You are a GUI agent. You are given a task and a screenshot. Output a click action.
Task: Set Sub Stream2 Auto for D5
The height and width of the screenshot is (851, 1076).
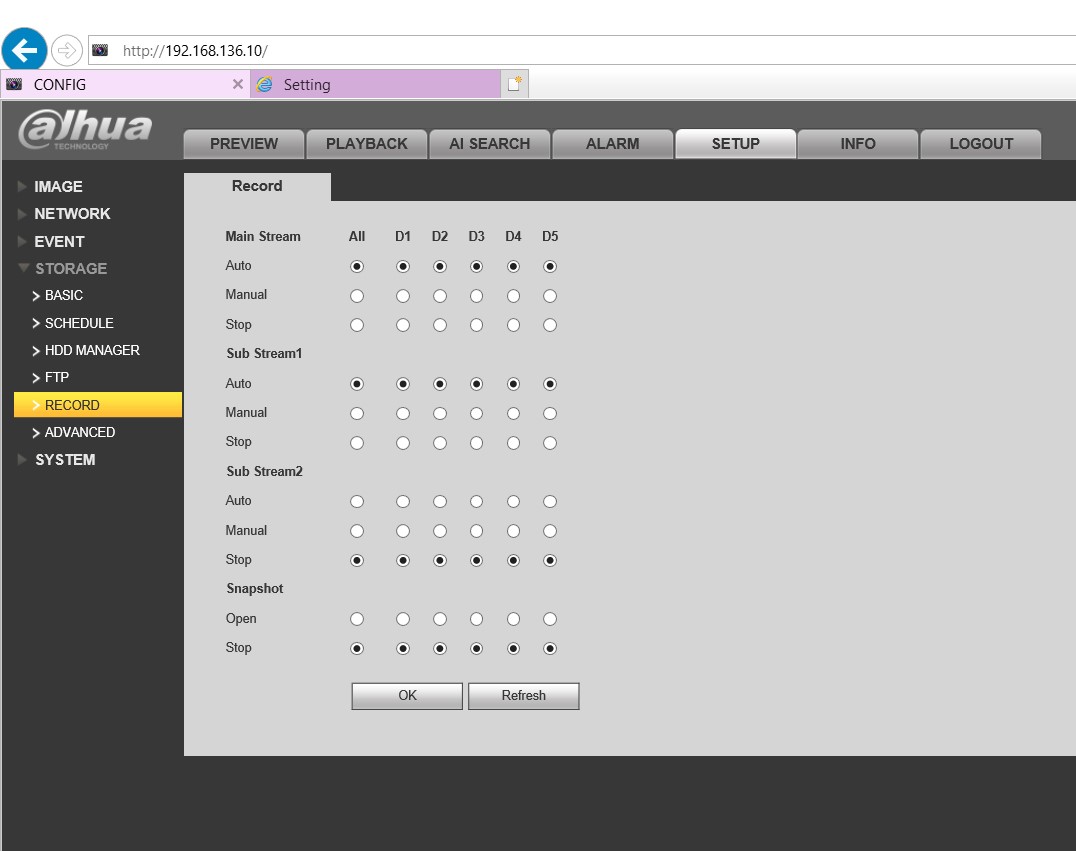coord(550,502)
